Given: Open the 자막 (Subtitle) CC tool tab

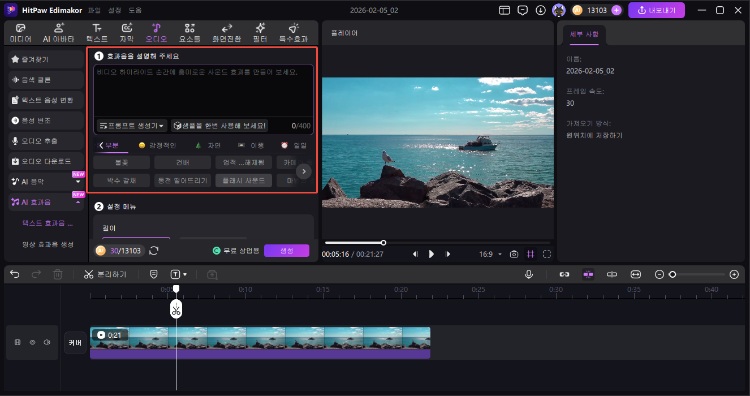Looking at the screenshot, I should (x=127, y=33).
